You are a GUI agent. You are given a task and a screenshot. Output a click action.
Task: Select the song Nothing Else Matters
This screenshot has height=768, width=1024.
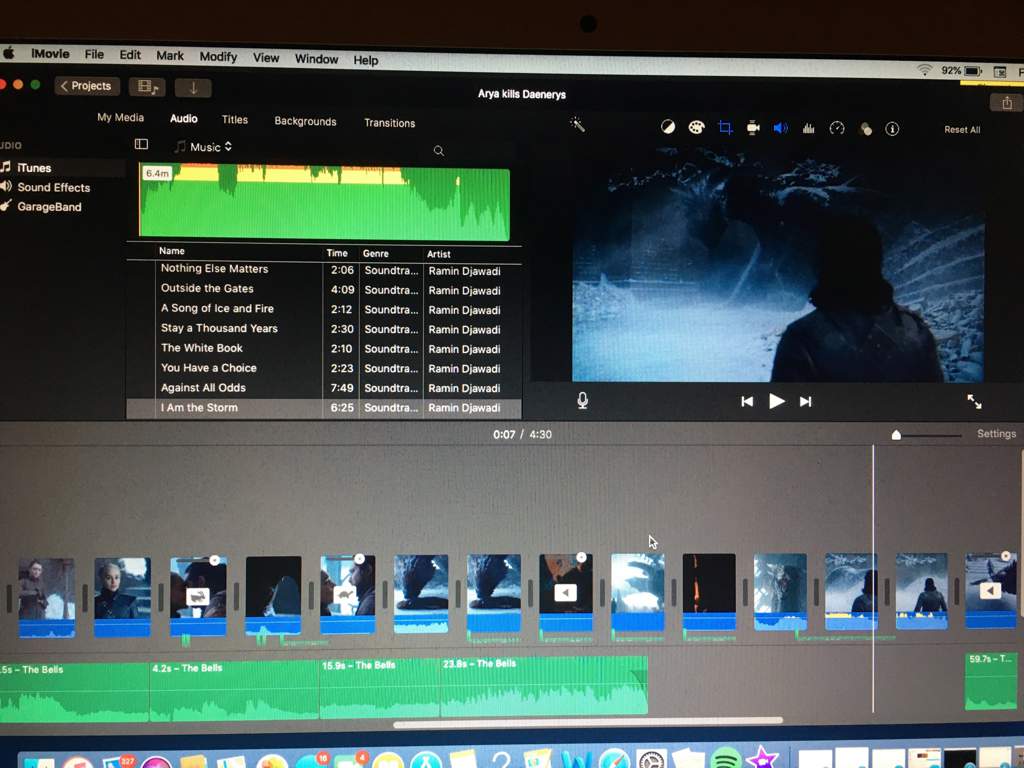[324, 269]
